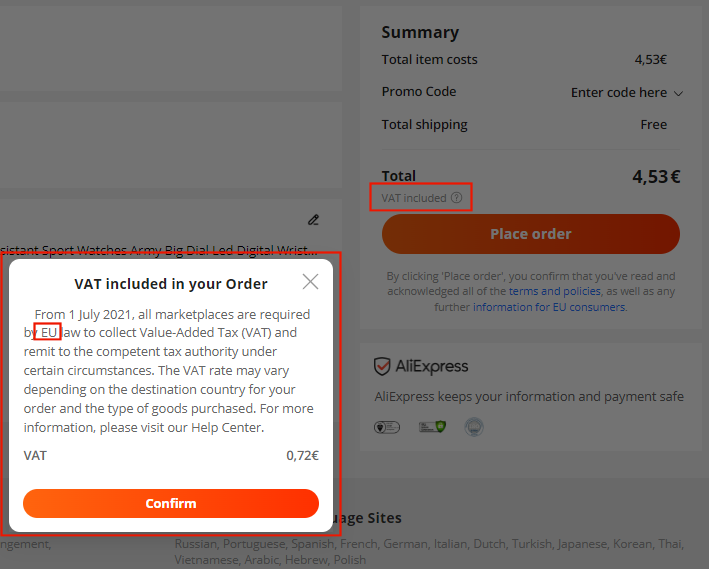Click the Place order button
The image size is (709, 569).
point(530,234)
